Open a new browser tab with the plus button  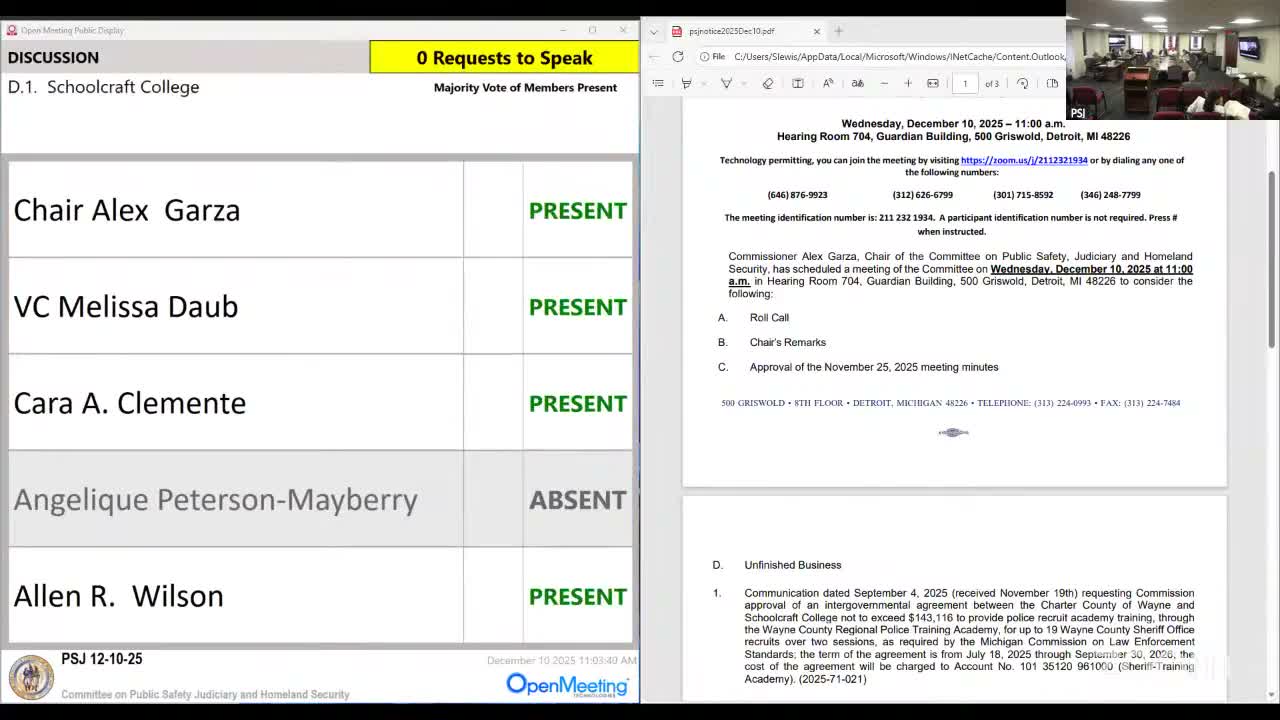click(x=837, y=31)
